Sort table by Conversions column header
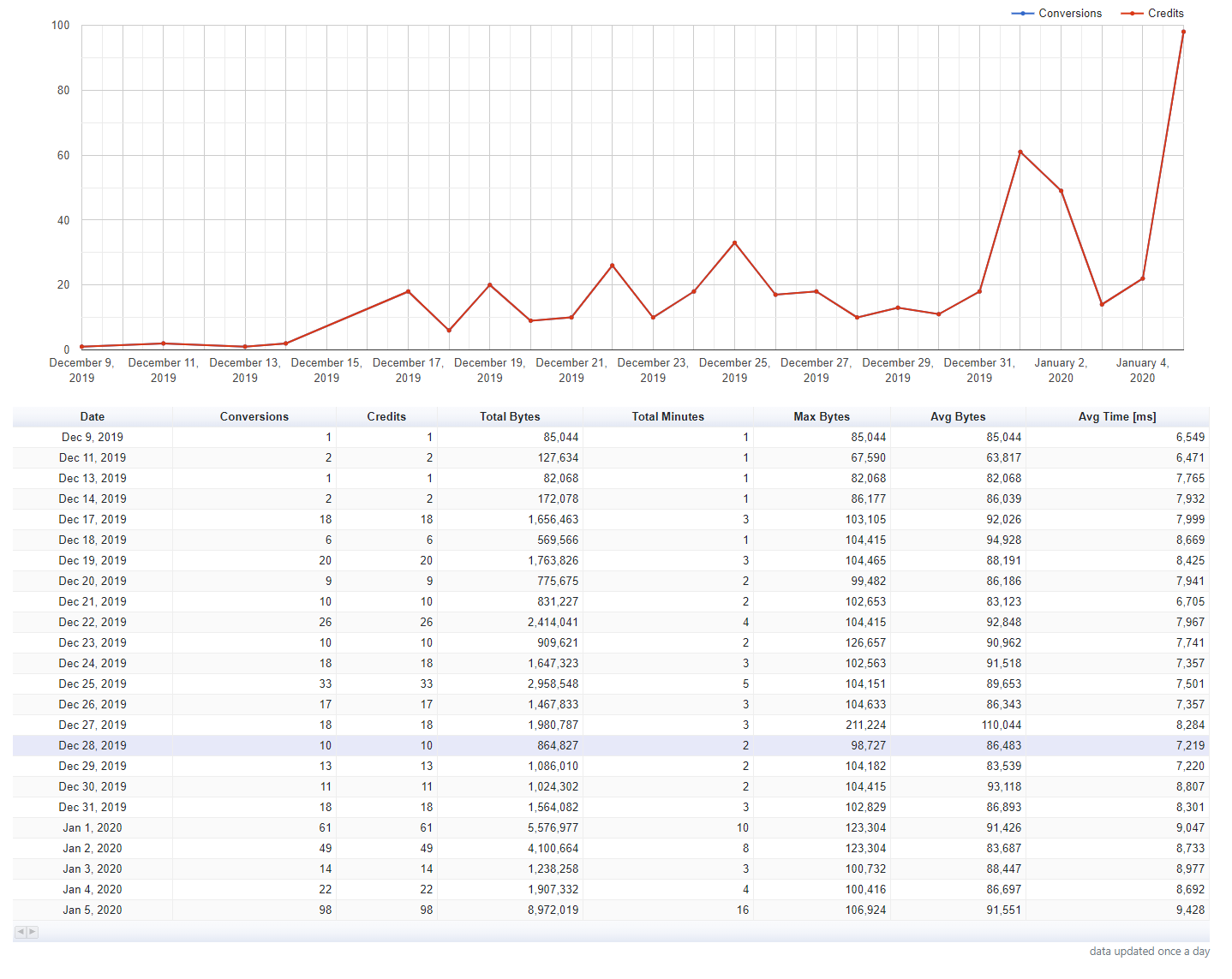Image resolution: width=1232 pixels, height=979 pixels. [x=254, y=417]
